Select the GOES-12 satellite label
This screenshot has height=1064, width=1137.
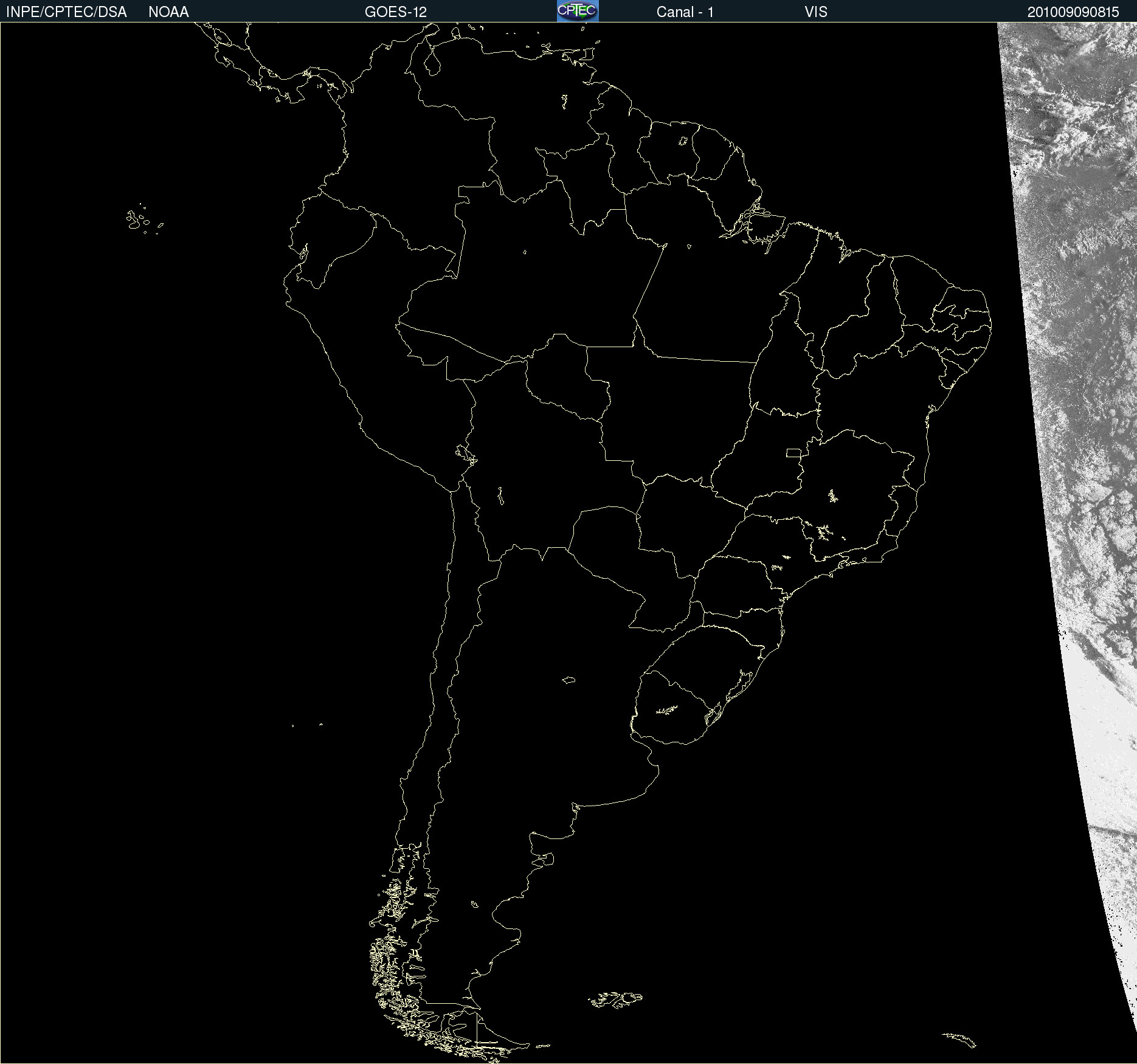coord(396,12)
